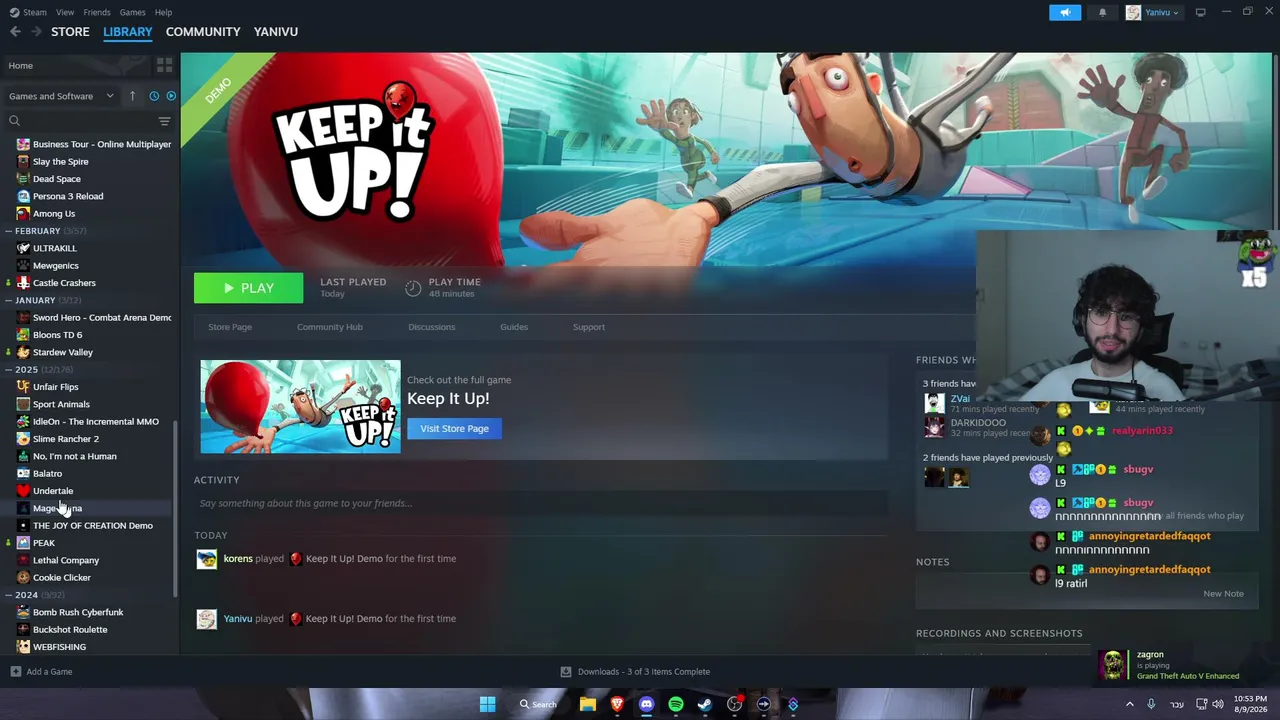Open korens' profile from the activity feed
This screenshot has height=720, width=1280.
pos(238,559)
